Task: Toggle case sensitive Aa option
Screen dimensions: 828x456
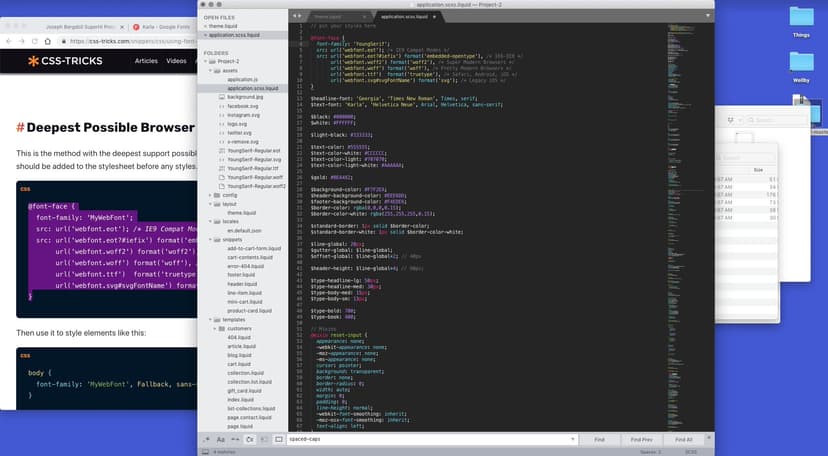Action: click(x=220, y=439)
